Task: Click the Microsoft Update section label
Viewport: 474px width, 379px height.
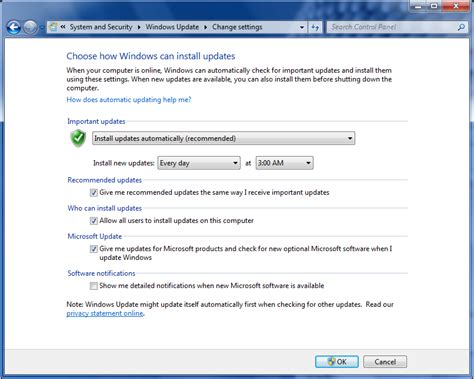Action: [x=95, y=236]
